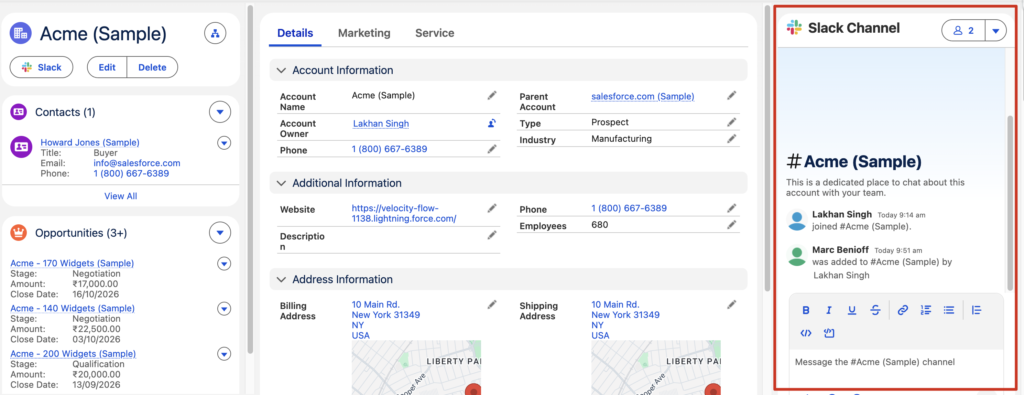Viewport: 1024px width, 395px height.
Task: Insert inline code in Slack composer
Action: pyautogui.click(x=806, y=333)
